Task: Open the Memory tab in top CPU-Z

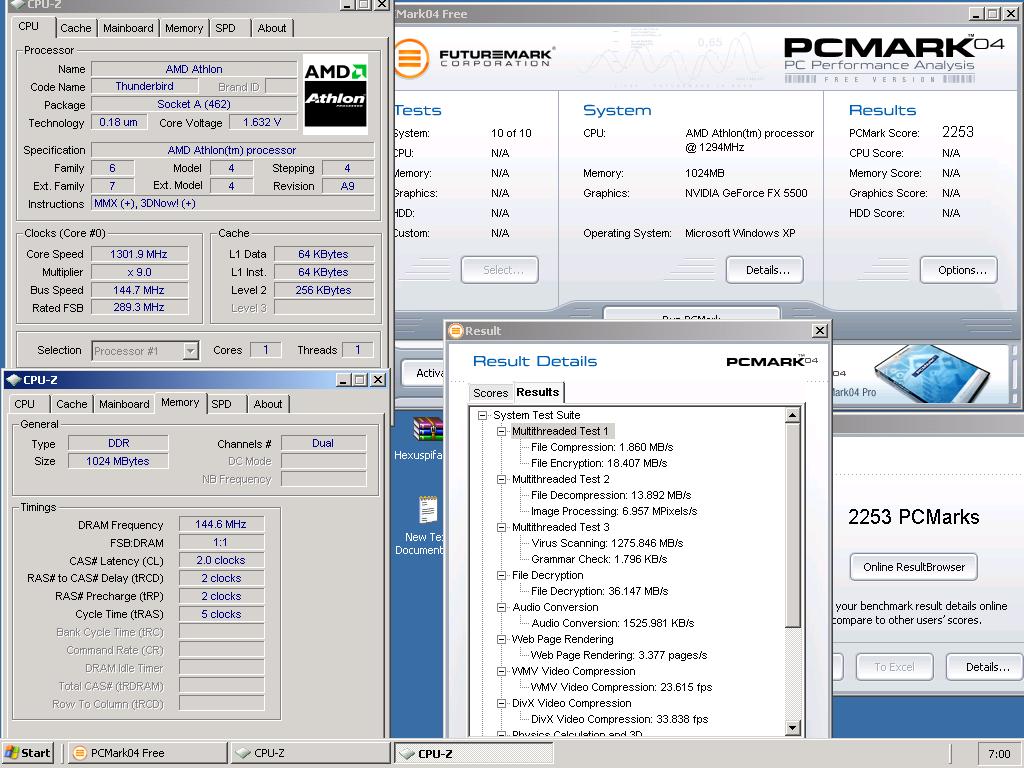Action: coord(184,28)
